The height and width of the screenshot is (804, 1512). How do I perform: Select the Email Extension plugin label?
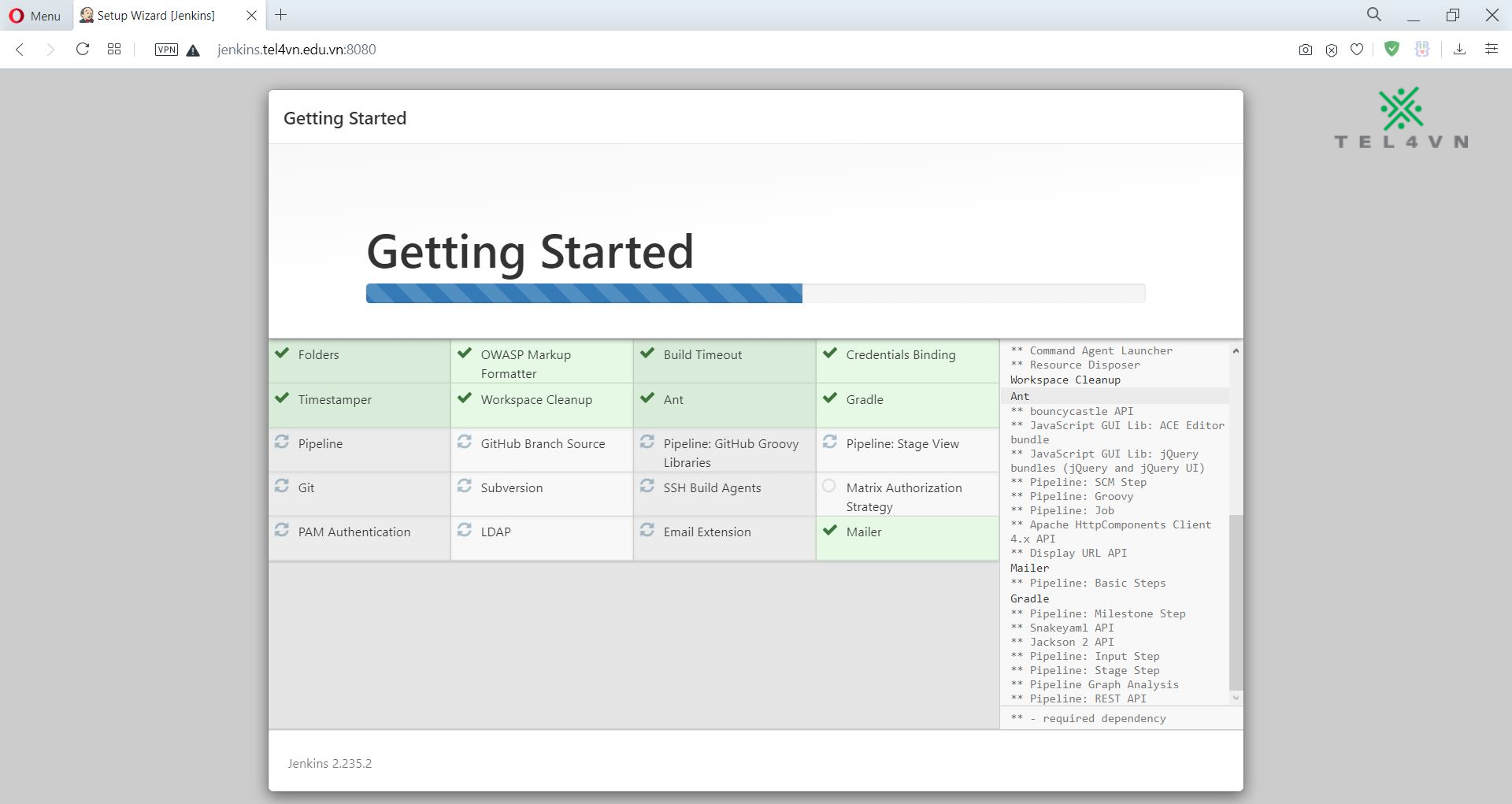707,532
